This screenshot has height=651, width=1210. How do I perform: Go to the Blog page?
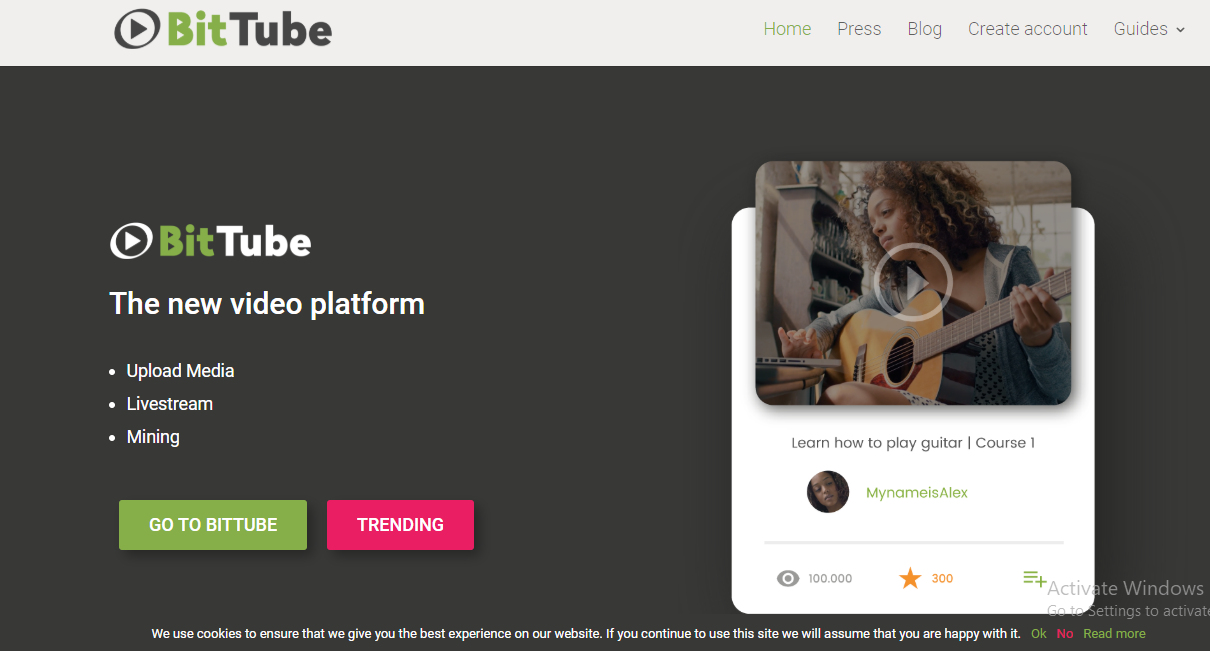click(x=924, y=29)
